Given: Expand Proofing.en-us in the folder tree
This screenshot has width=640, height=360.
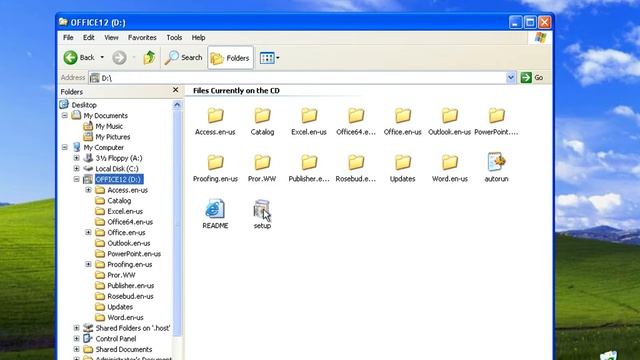Looking at the screenshot, I should [89, 264].
